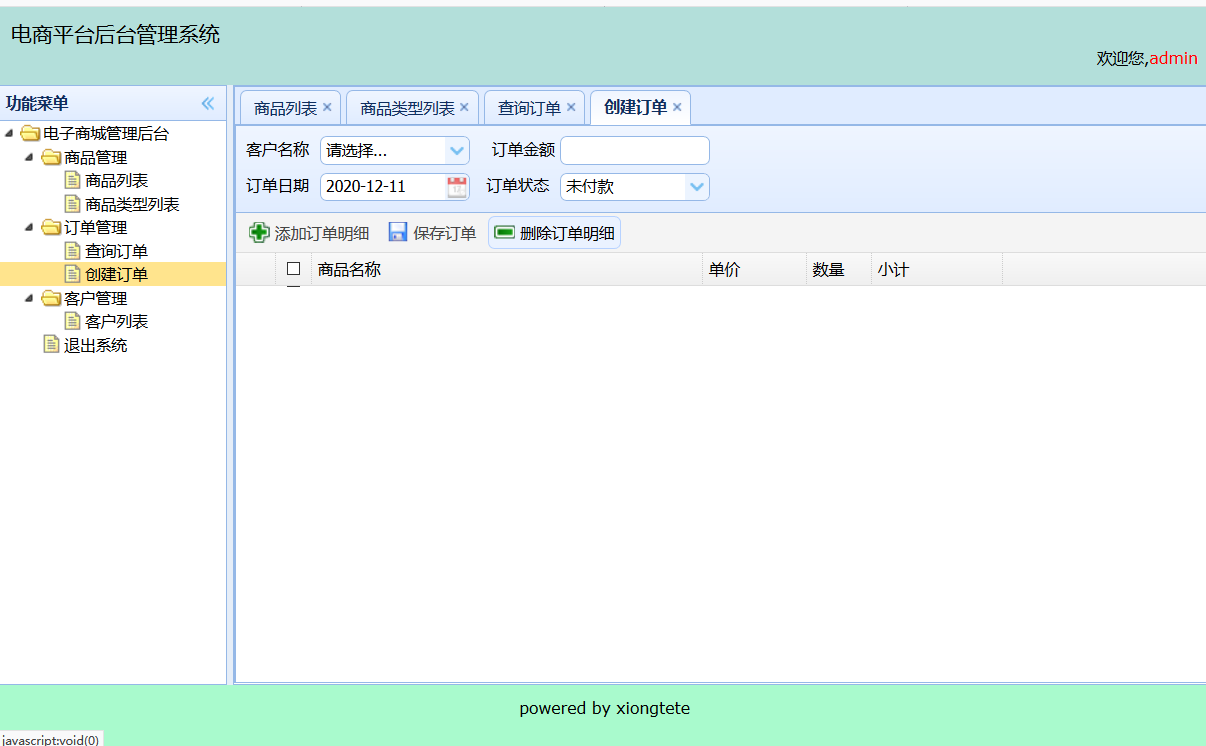1206x746 pixels.
Task: Click the green plus Add Order Detail icon
Action: (259, 232)
